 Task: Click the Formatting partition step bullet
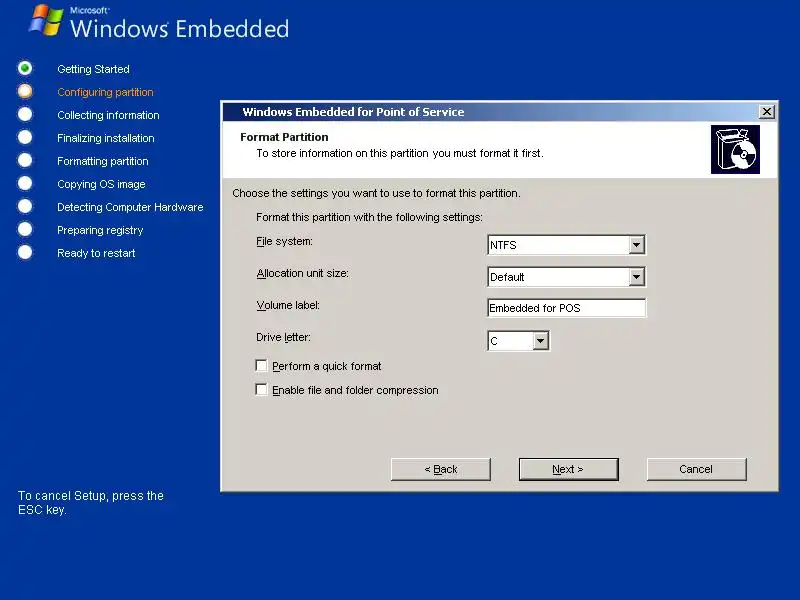click(25, 160)
